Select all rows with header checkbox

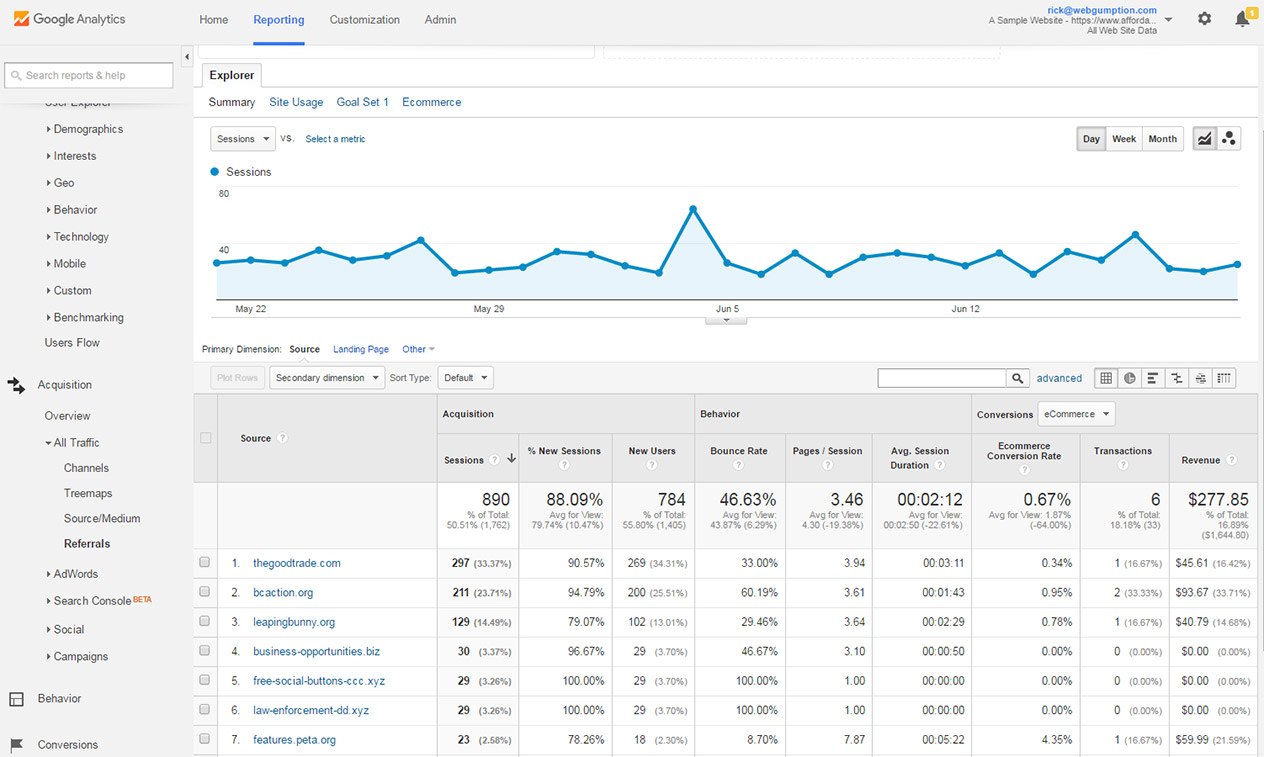click(205, 438)
